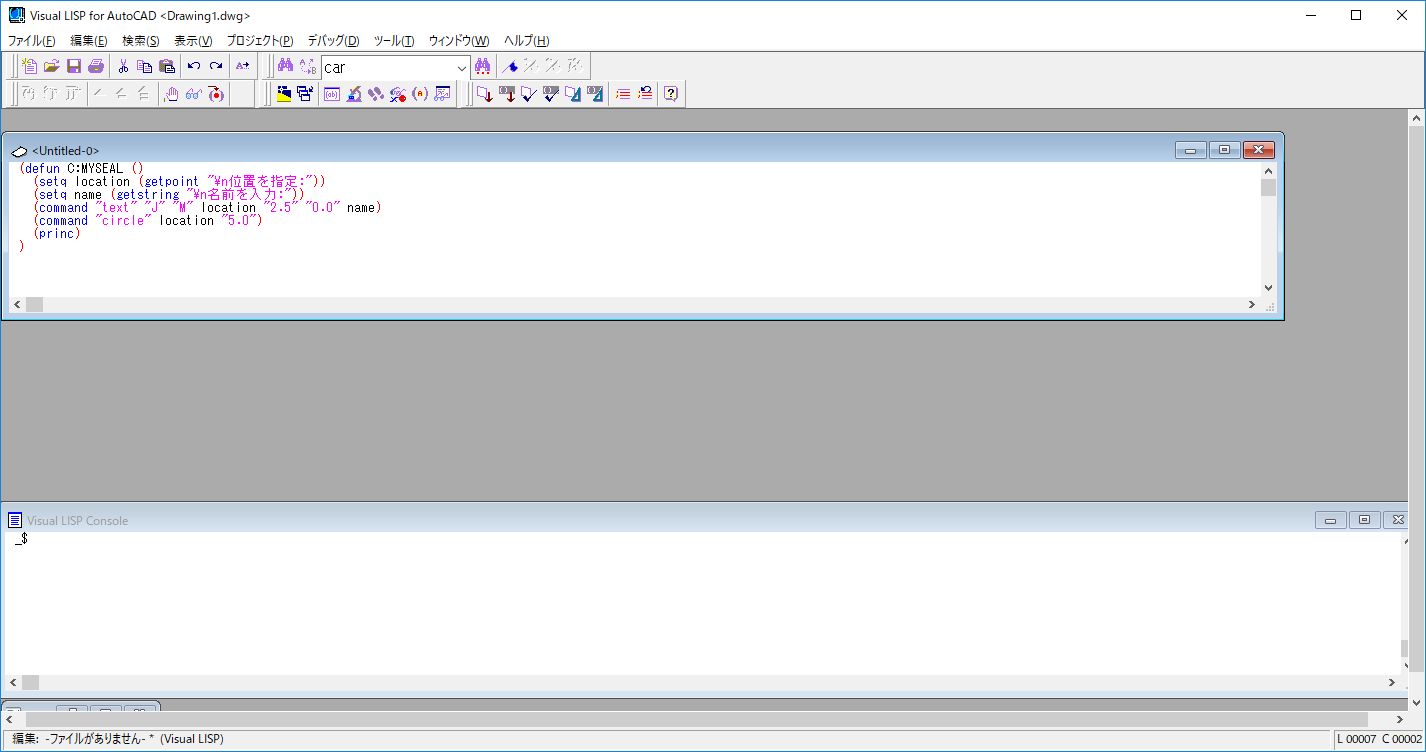Undo the last edit
1426x752 pixels.
[194, 67]
